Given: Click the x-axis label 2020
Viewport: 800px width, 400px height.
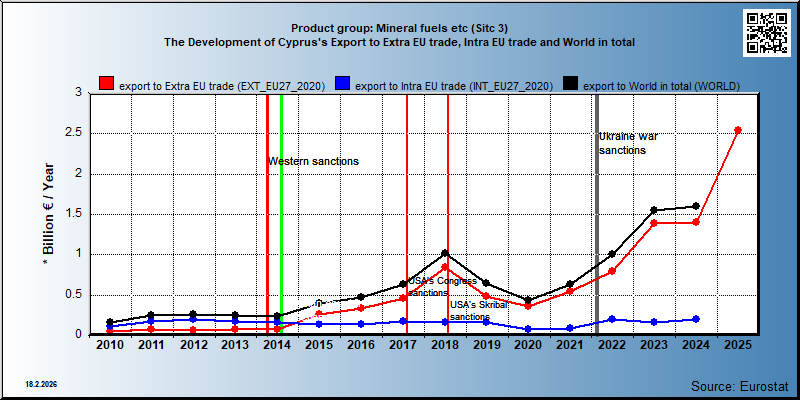Looking at the screenshot, I should 529,345.
